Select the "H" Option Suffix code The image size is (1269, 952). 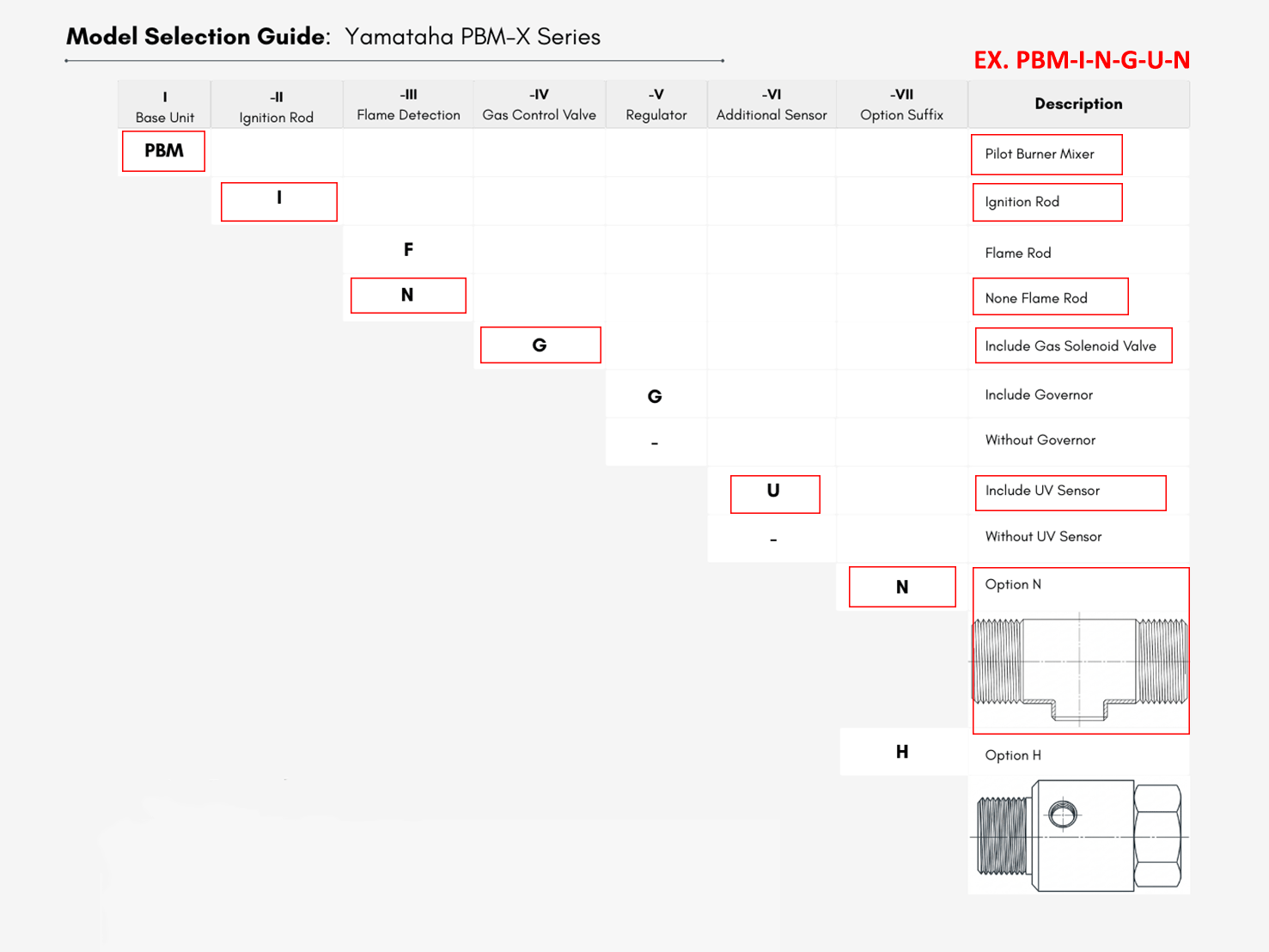point(902,752)
